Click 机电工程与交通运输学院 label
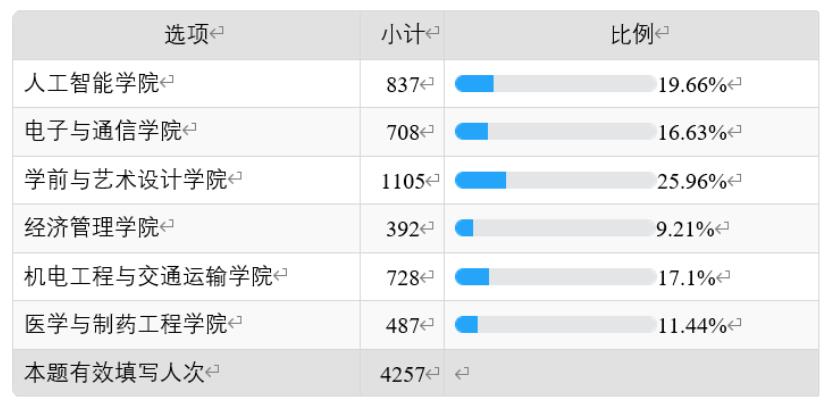The image size is (838, 411). 149,277
